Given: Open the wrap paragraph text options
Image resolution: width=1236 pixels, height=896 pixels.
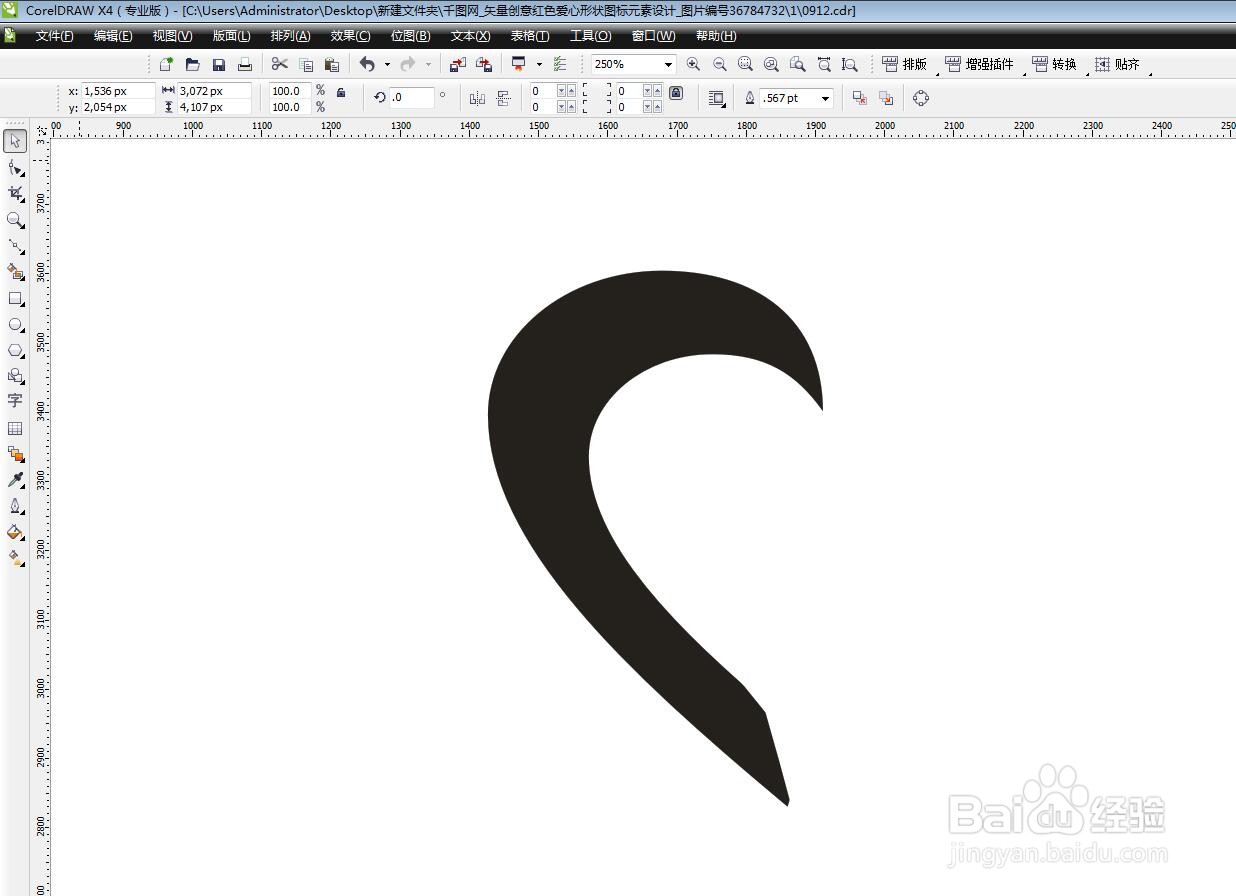Looking at the screenshot, I should (x=716, y=98).
